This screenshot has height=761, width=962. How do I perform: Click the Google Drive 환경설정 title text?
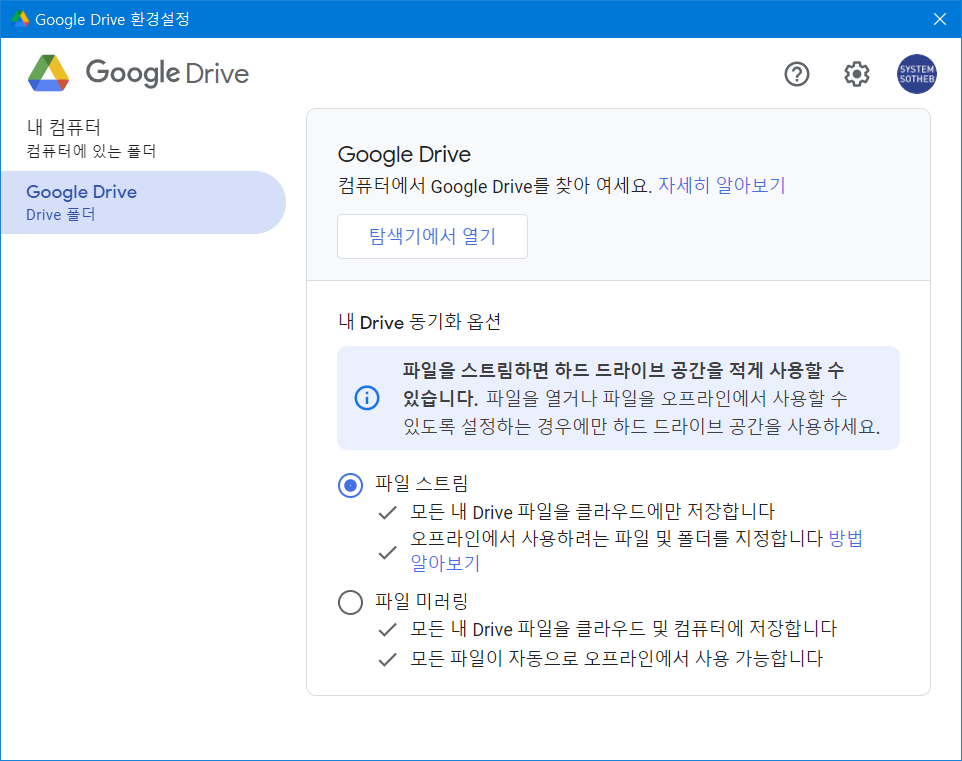[x=112, y=19]
